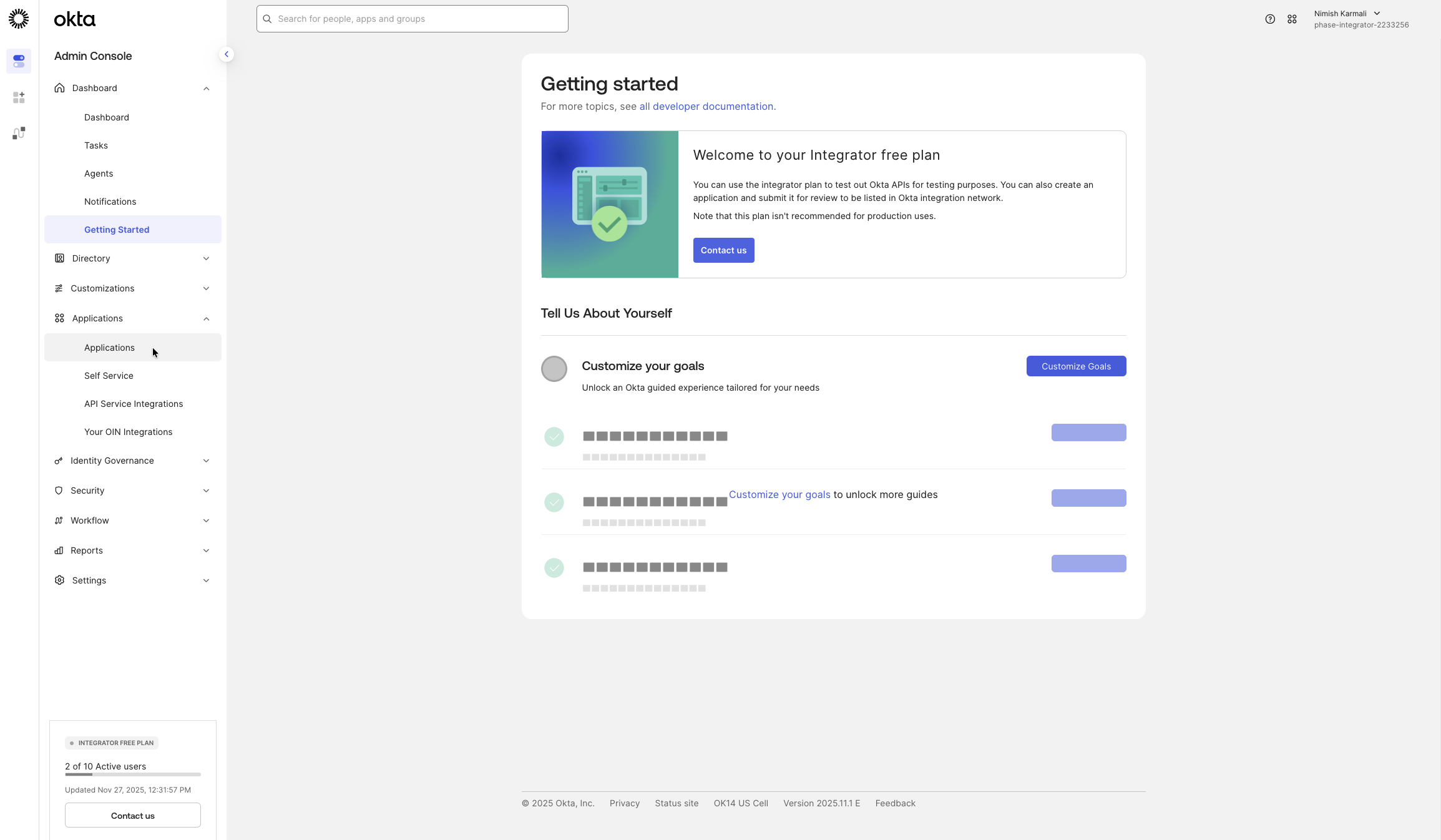Expand the Security section chevron

coord(206,491)
